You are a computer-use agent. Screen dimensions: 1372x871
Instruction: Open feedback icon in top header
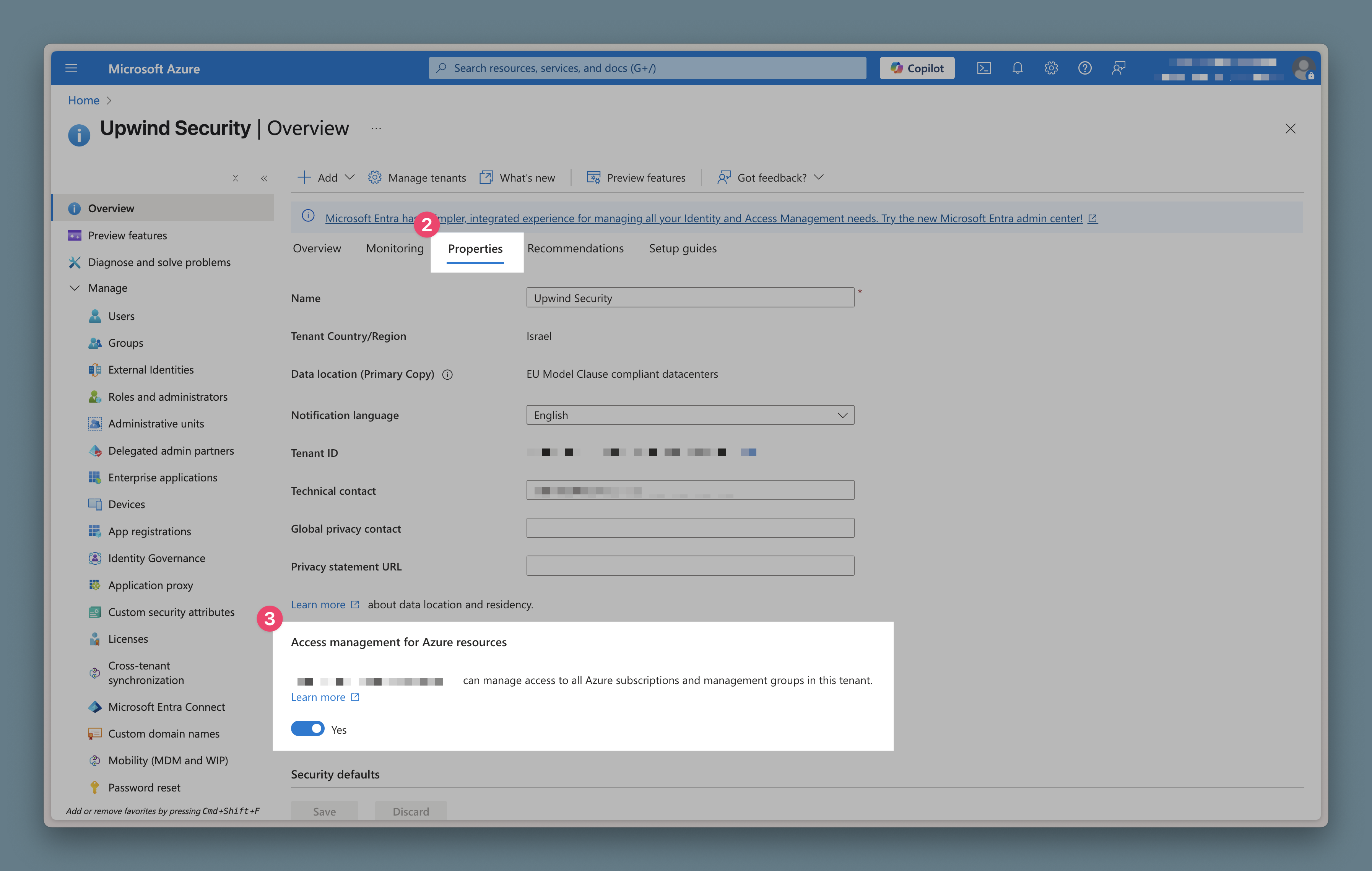[1118, 68]
